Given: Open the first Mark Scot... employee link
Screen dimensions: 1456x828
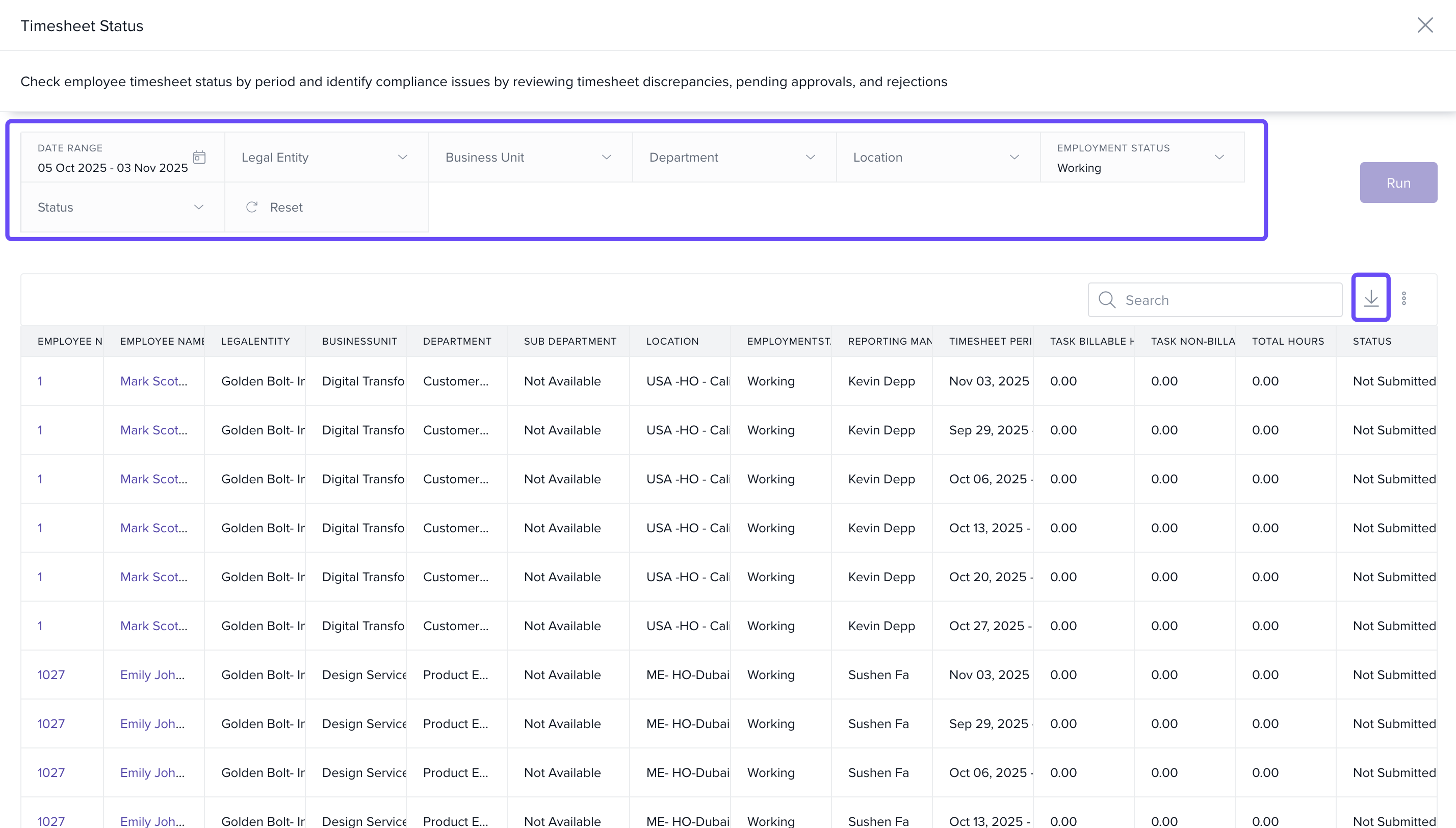Looking at the screenshot, I should coord(153,381).
